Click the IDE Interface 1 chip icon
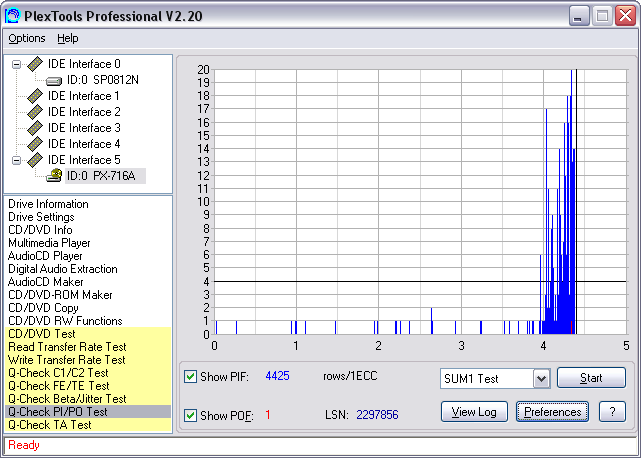This screenshot has width=641, height=458. point(35,96)
